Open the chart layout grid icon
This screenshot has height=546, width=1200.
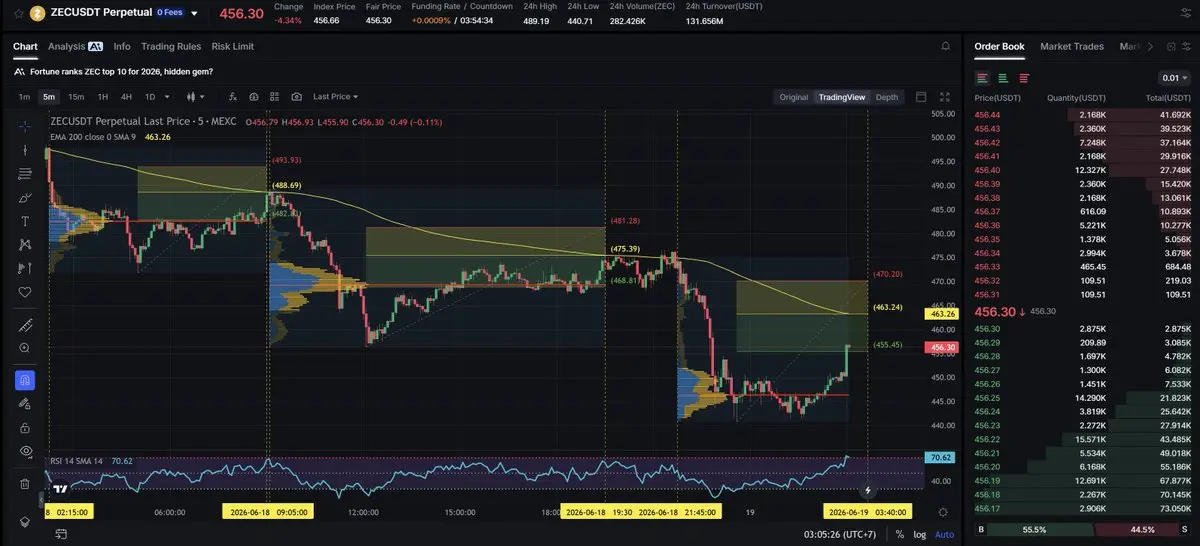click(x=275, y=97)
